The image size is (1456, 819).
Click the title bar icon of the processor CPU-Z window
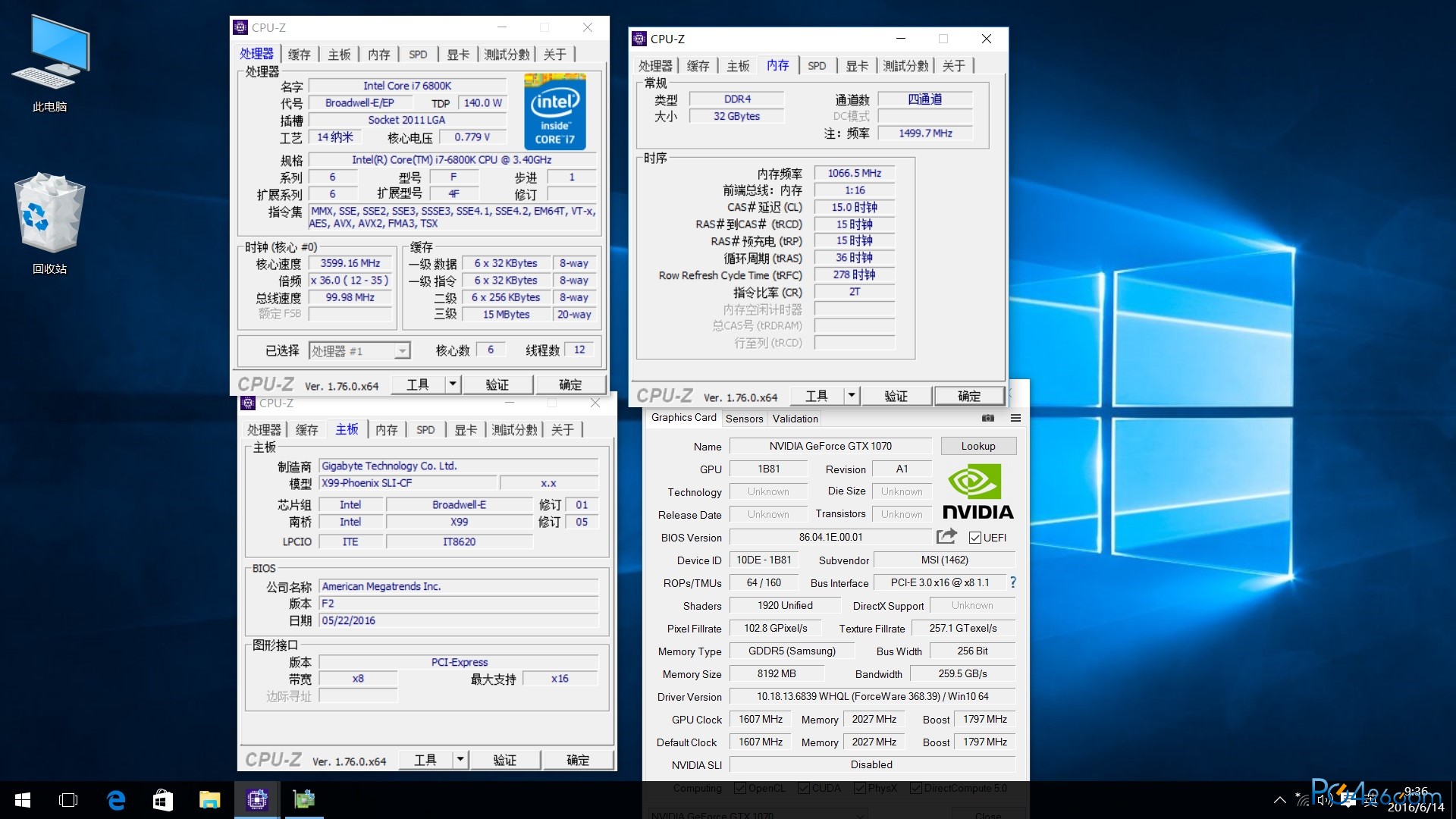[x=240, y=27]
